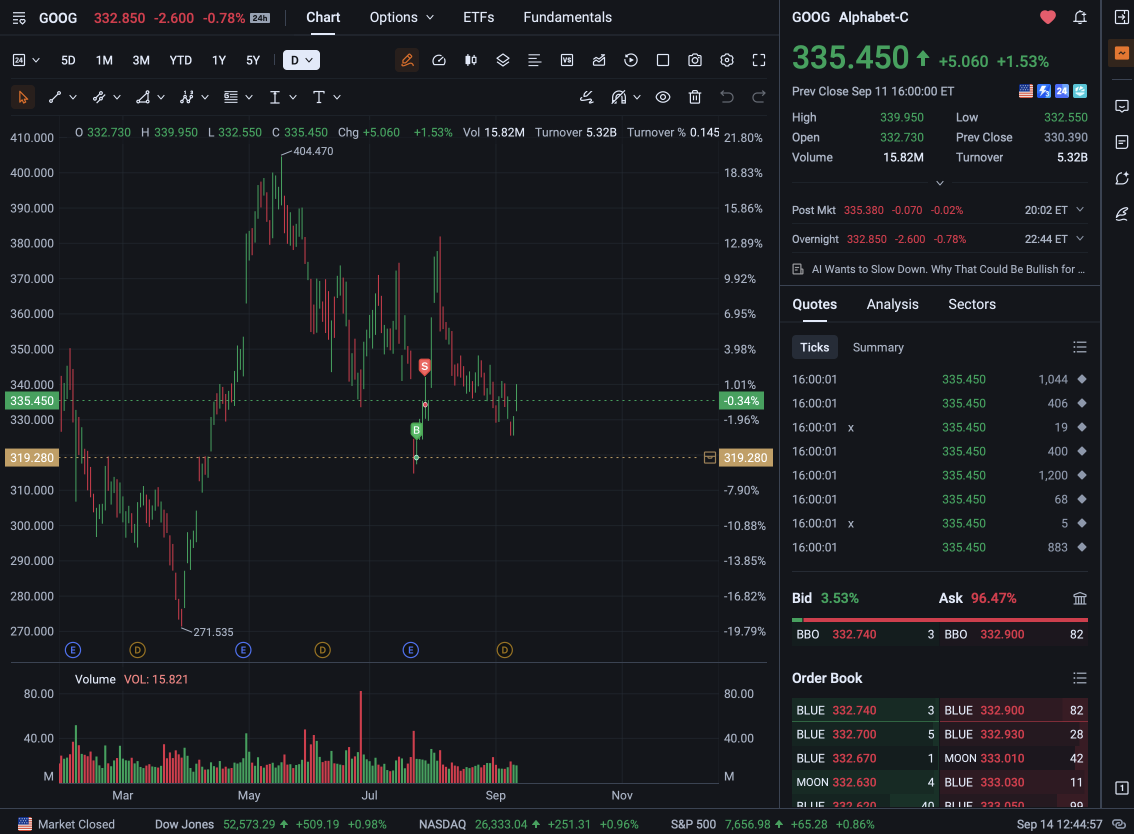Image resolution: width=1134 pixels, height=834 pixels.
Task: Expand the Overnight row chevron
Action: click(x=1080, y=239)
